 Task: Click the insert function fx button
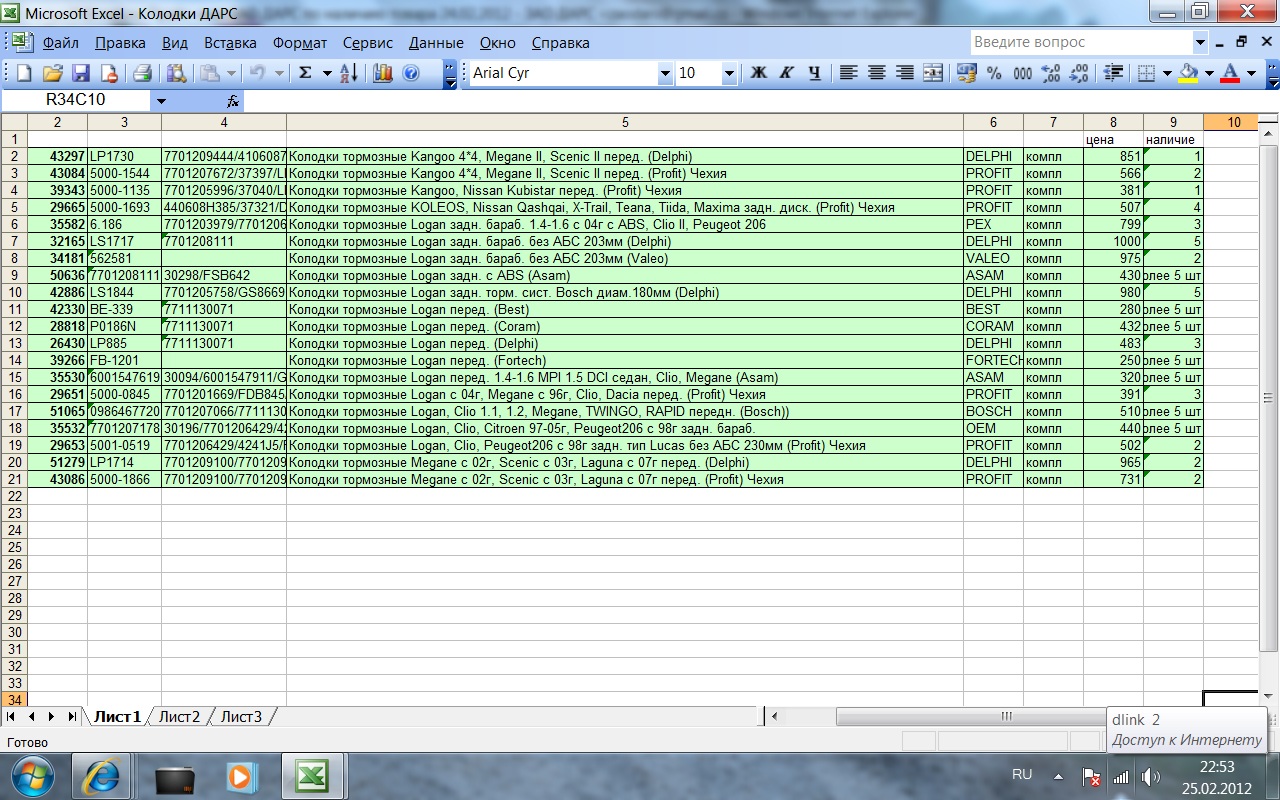pos(233,101)
